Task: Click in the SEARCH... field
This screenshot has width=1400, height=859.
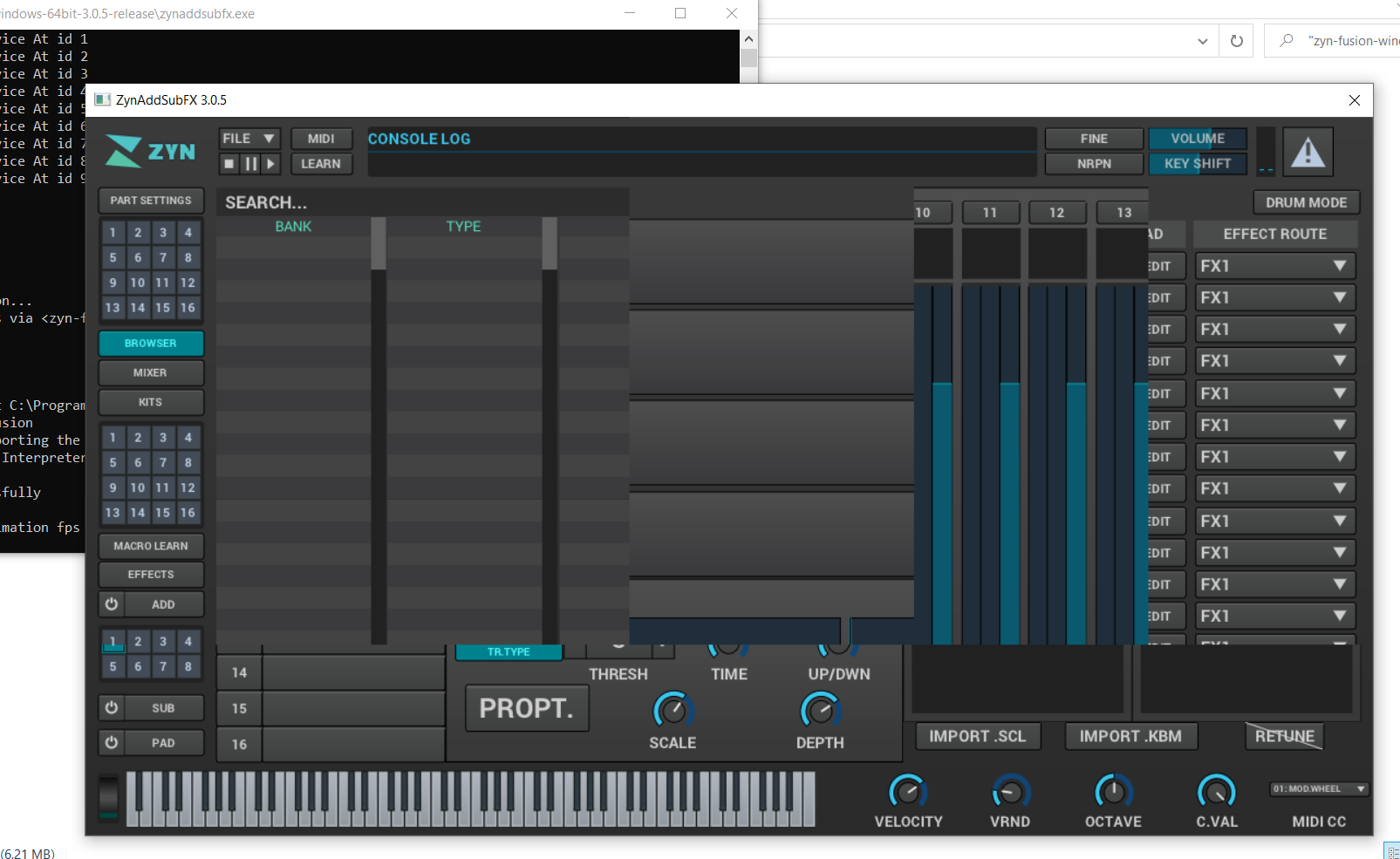Action: click(422, 202)
